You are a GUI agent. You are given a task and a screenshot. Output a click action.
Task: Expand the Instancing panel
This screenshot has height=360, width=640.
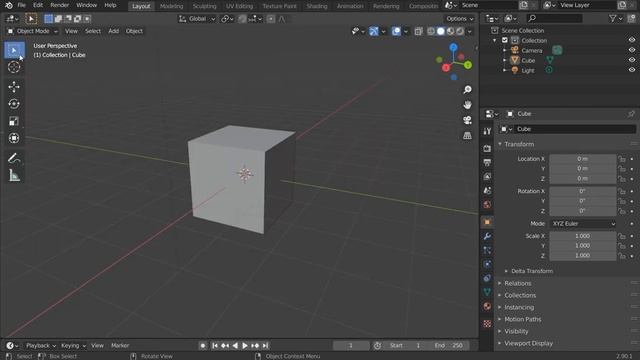point(516,307)
